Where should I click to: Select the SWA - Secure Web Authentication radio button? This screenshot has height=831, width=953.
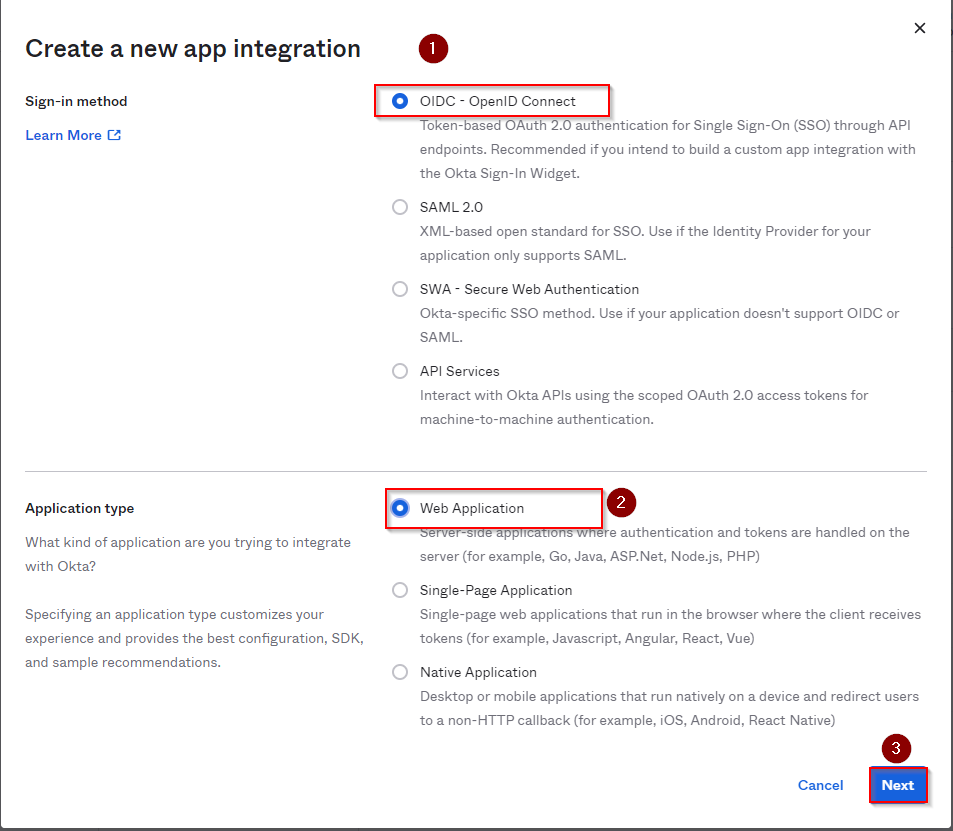click(400, 289)
